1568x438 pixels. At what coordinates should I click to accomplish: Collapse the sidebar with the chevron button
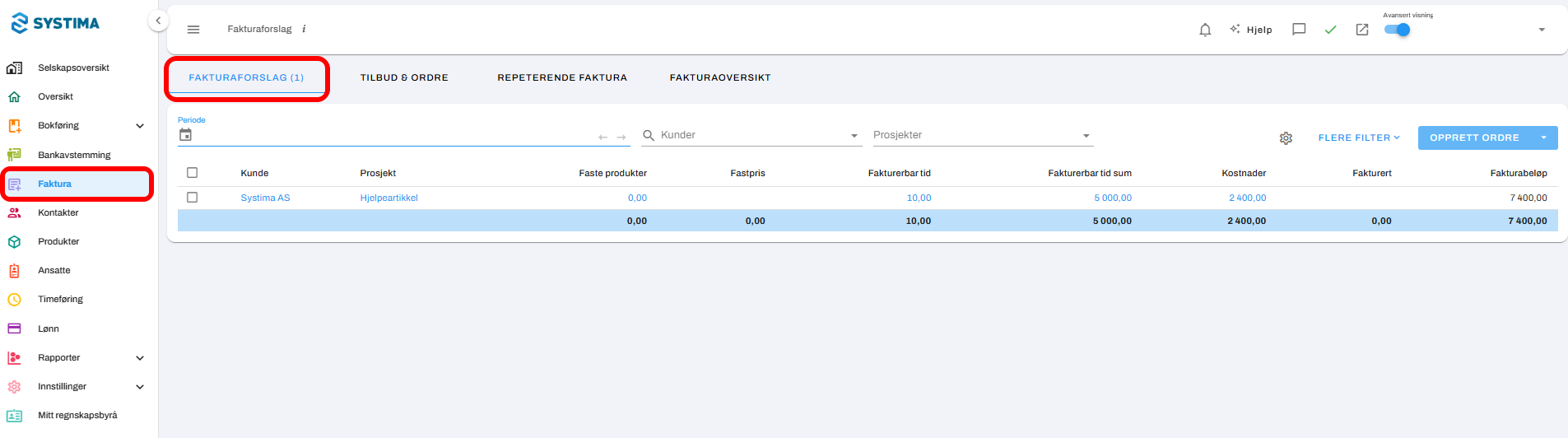[x=158, y=21]
